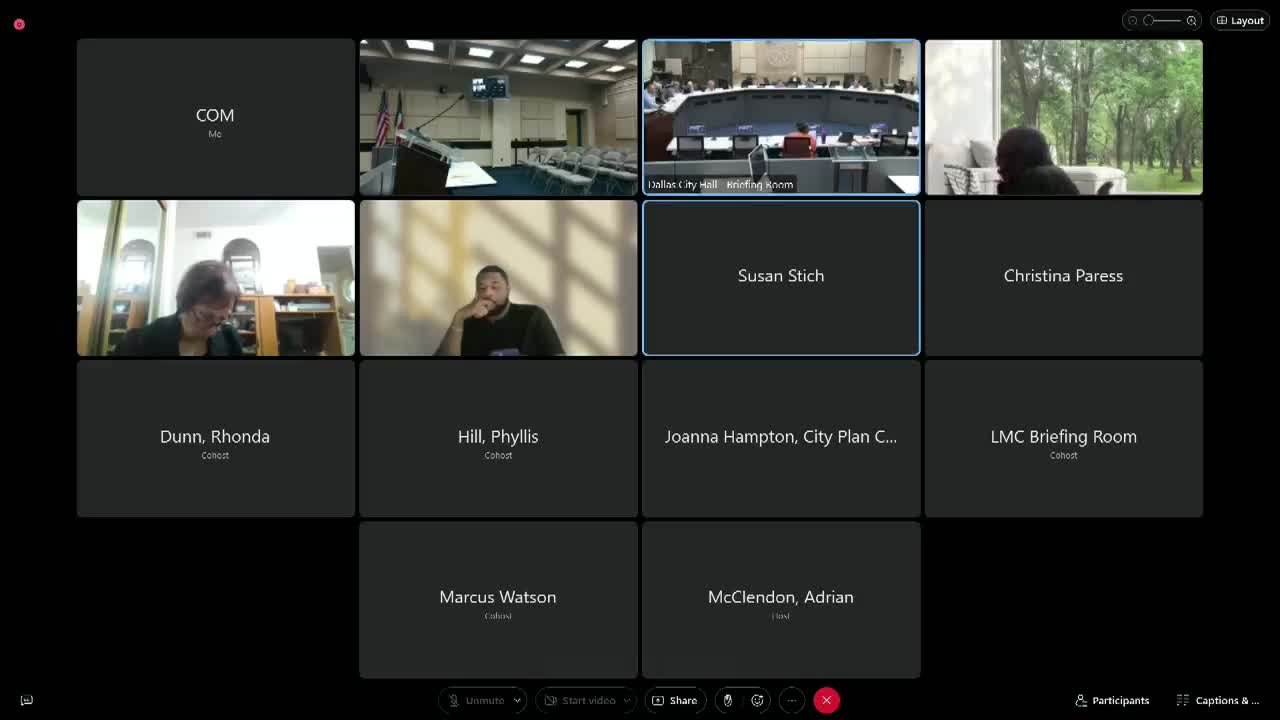Click the raise hand gesture icon
The width and height of the screenshot is (1280, 720).
tap(728, 700)
